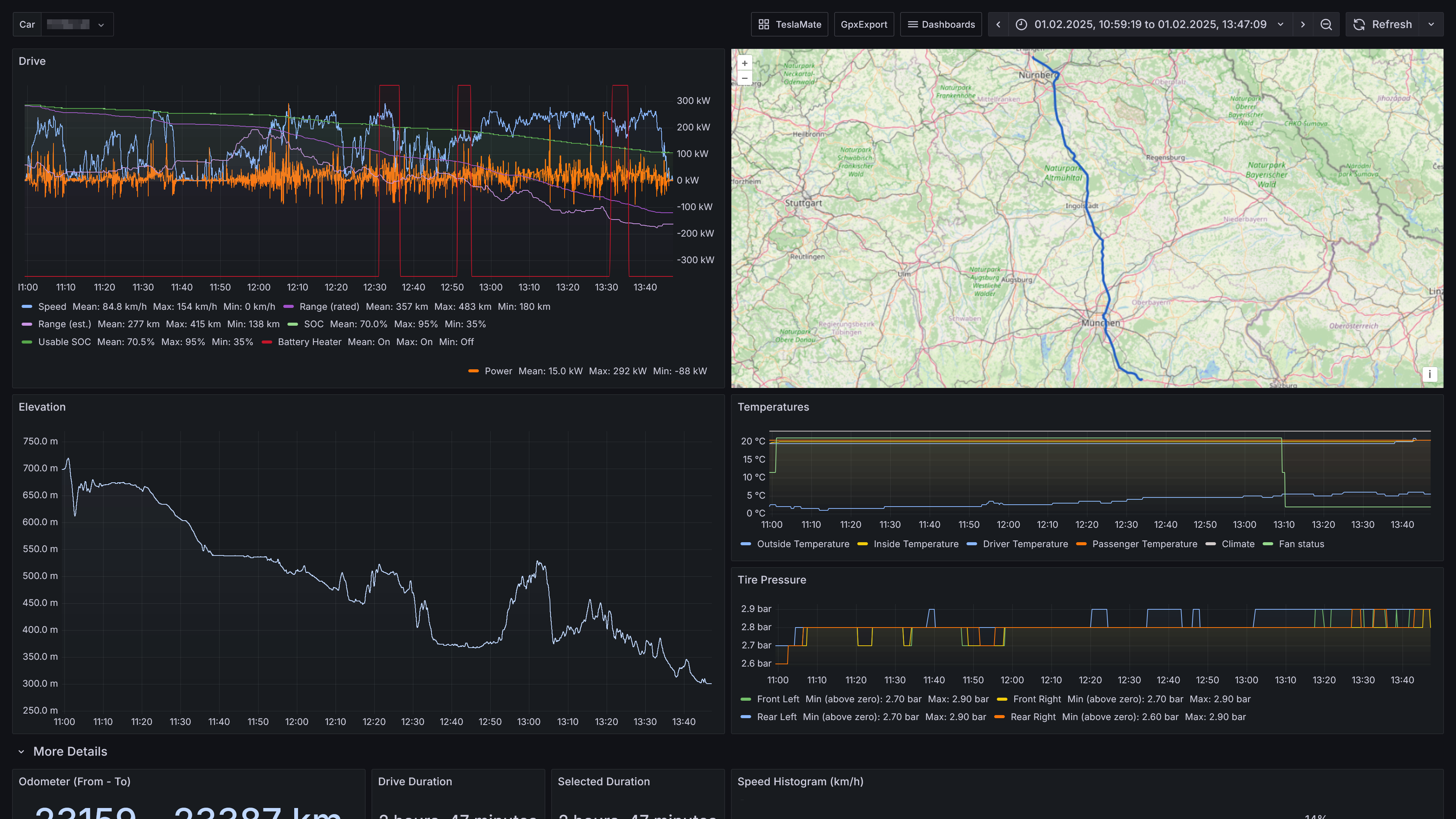This screenshot has width=1456, height=819.
Task: Shift to the previous time range arrow
Action: point(998,24)
